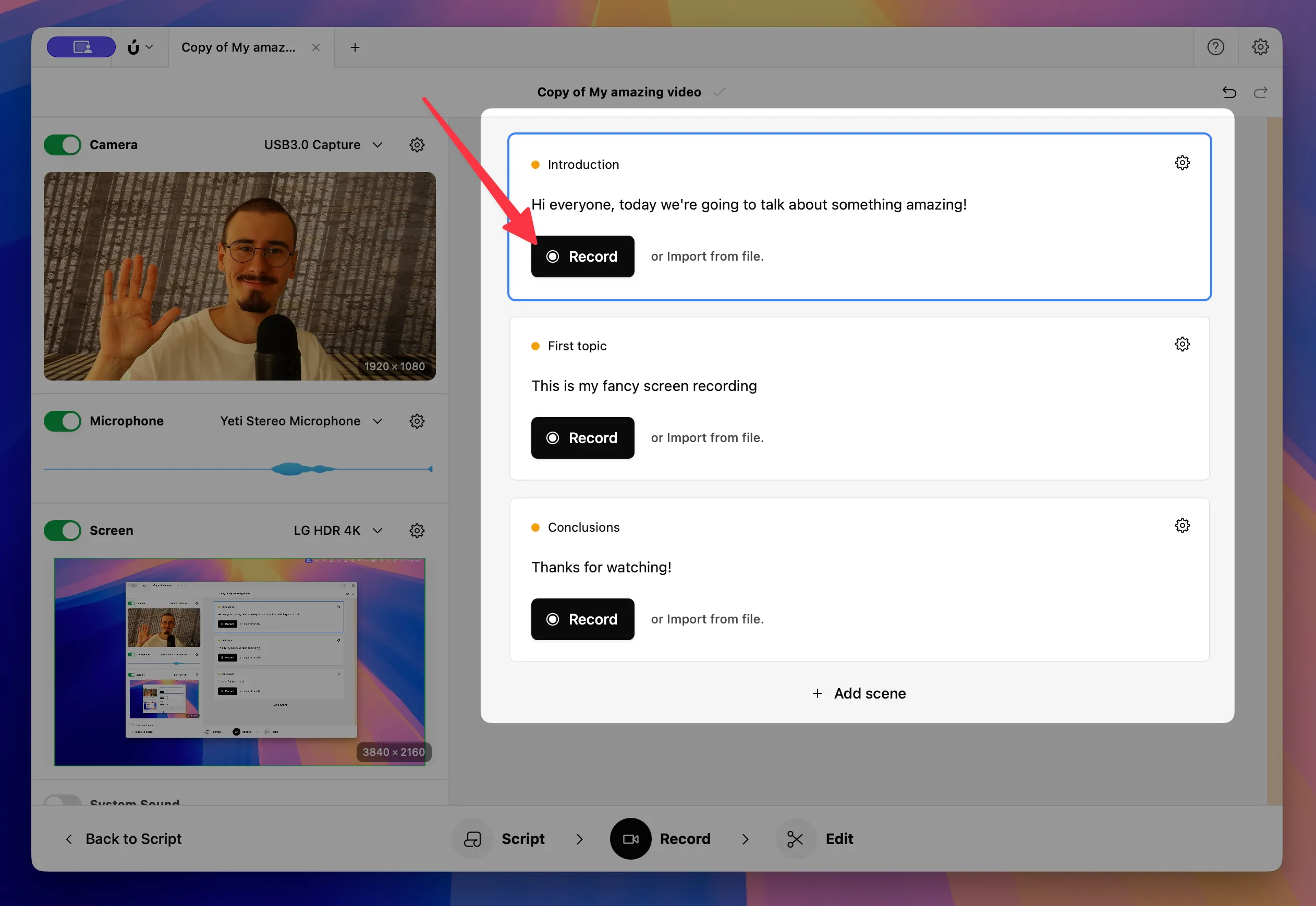Click the Edit step scissors icon
Screen dimensions: 1316x906
796,838
